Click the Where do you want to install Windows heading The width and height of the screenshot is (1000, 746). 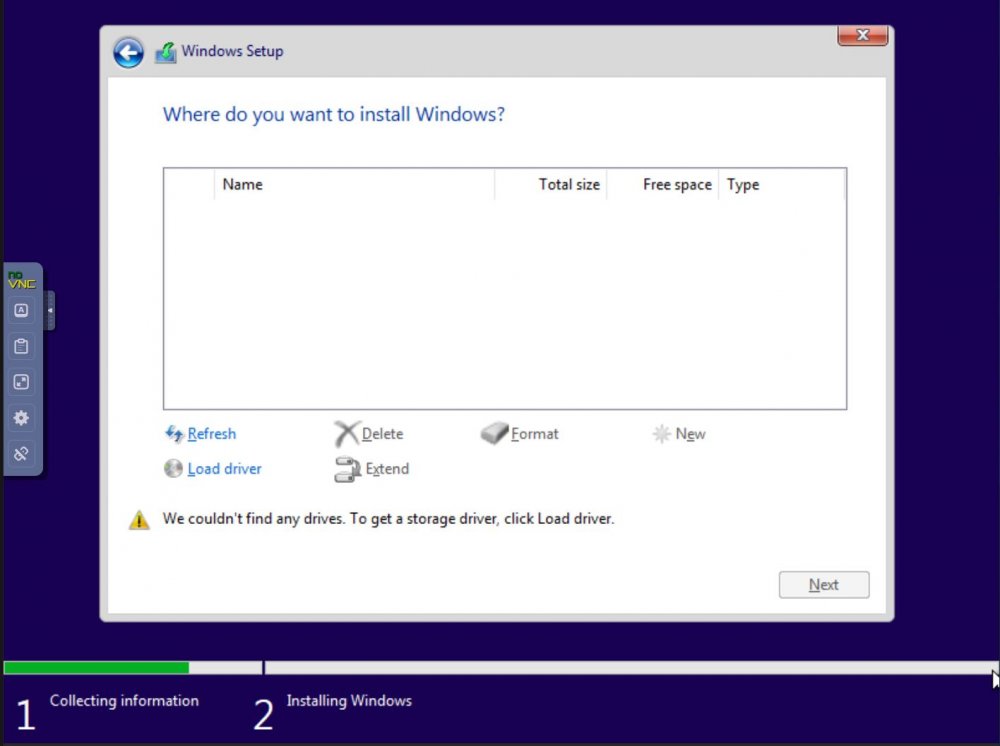click(x=334, y=114)
